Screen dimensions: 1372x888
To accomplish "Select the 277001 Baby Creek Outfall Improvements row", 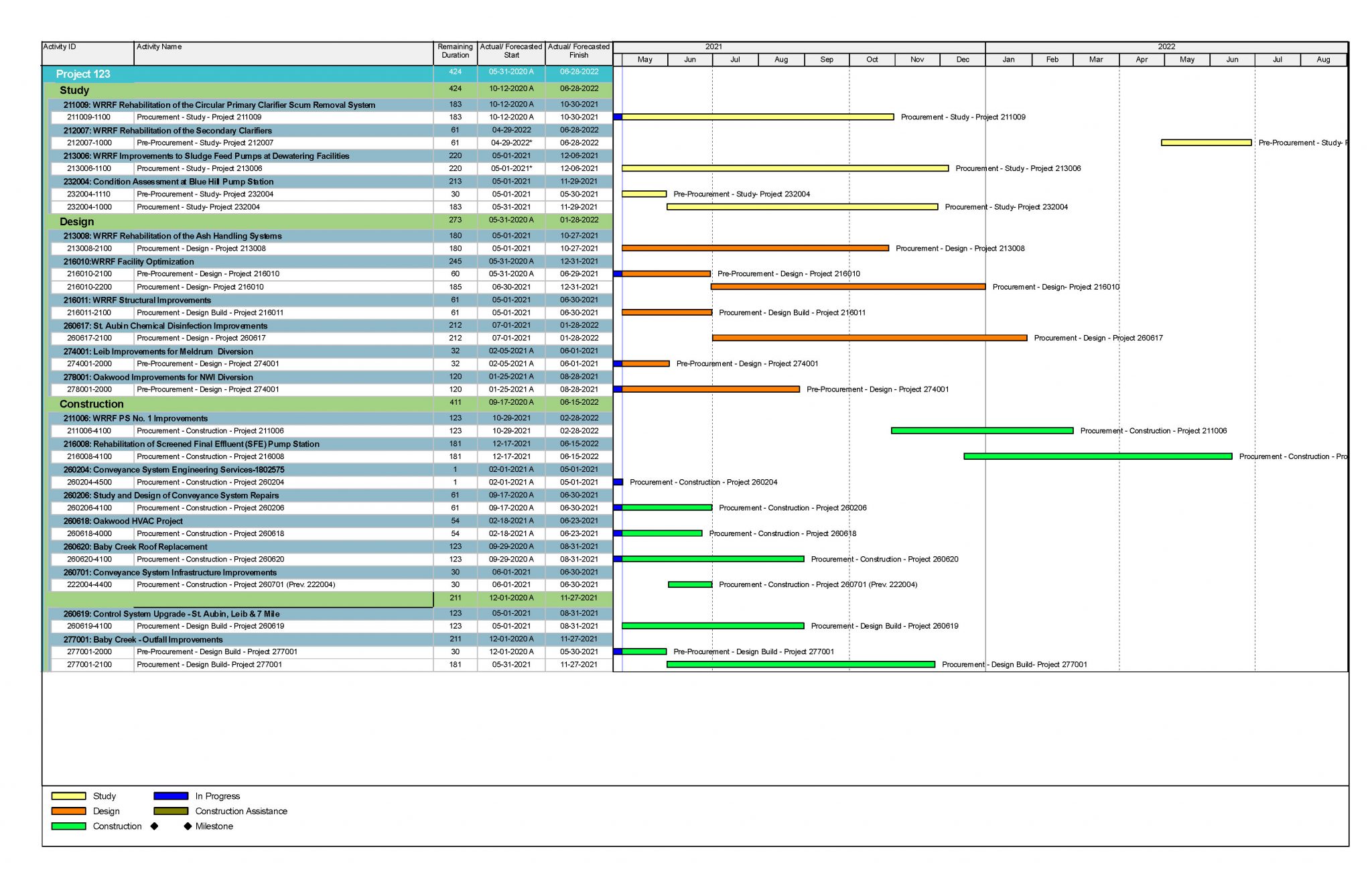I will pyautogui.click(x=331, y=639).
